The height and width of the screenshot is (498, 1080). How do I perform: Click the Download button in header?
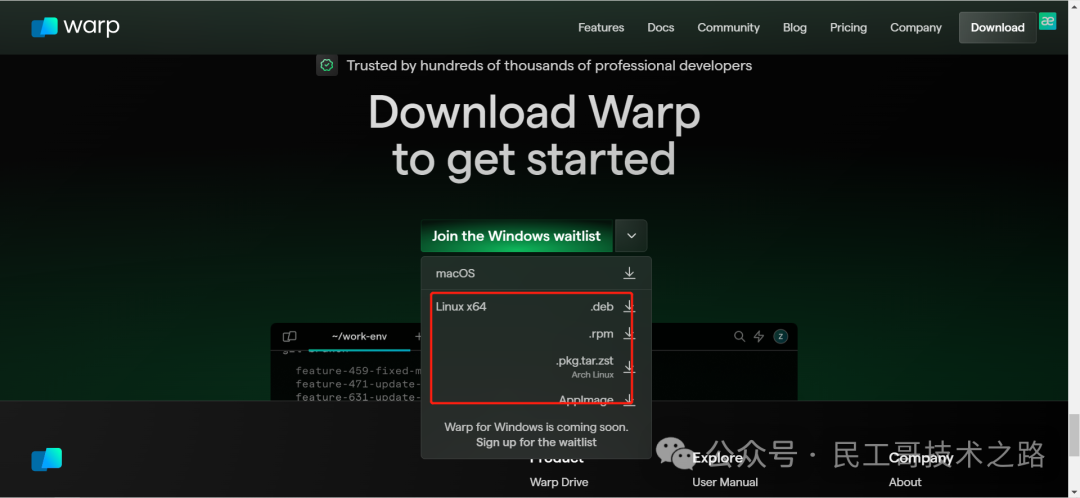997,28
